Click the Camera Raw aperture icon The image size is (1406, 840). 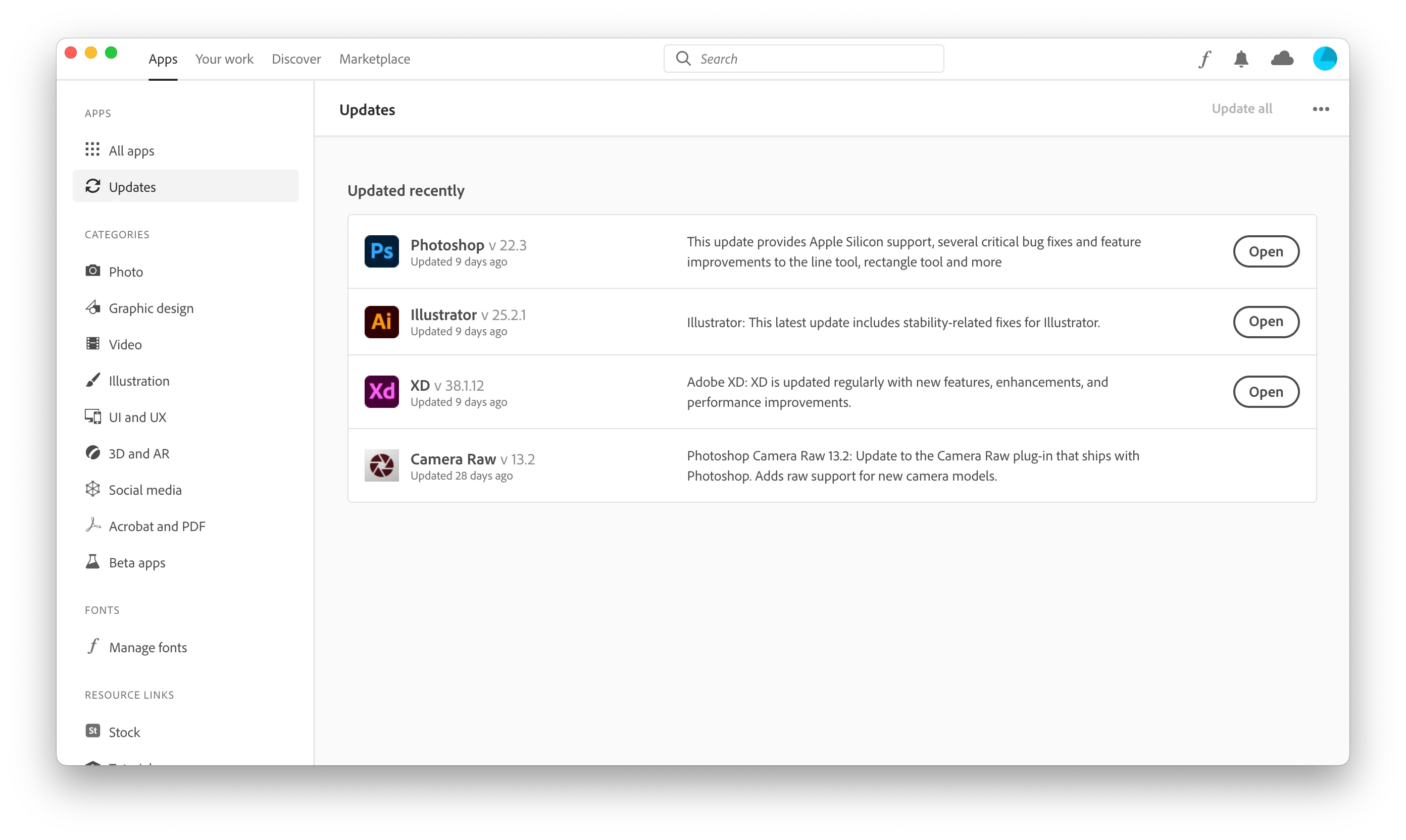coord(381,465)
